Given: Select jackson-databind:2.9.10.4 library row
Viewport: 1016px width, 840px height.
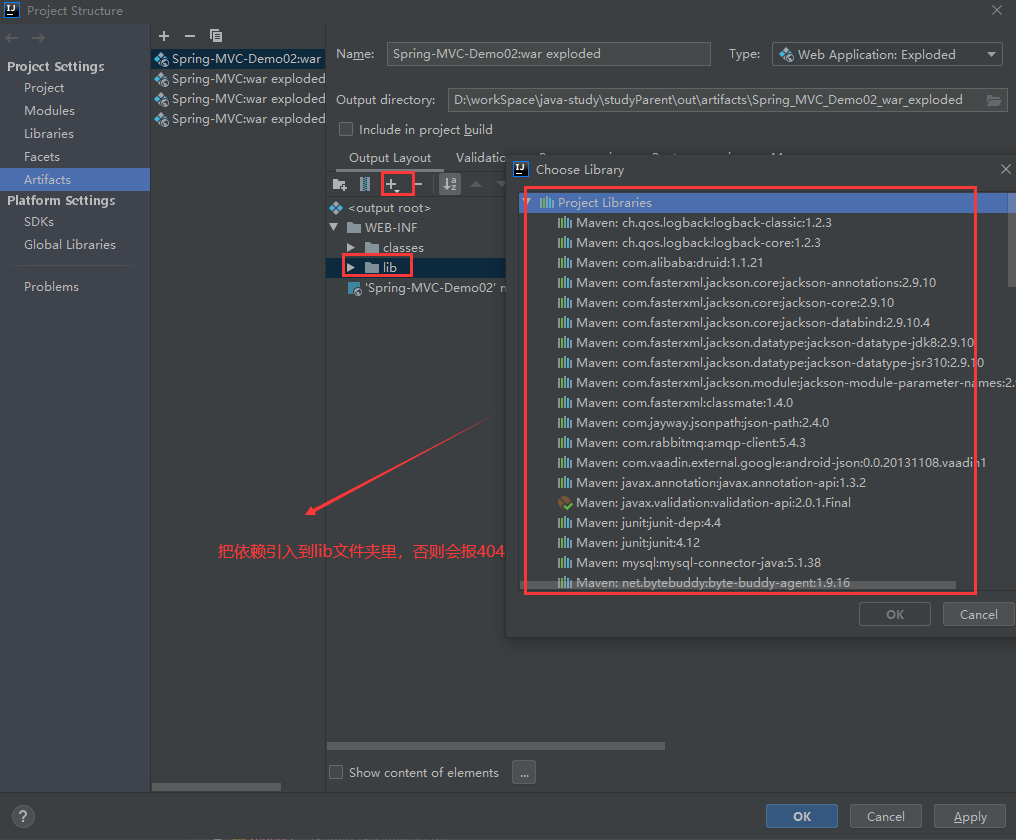Looking at the screenshot, I should coord(744,323).
